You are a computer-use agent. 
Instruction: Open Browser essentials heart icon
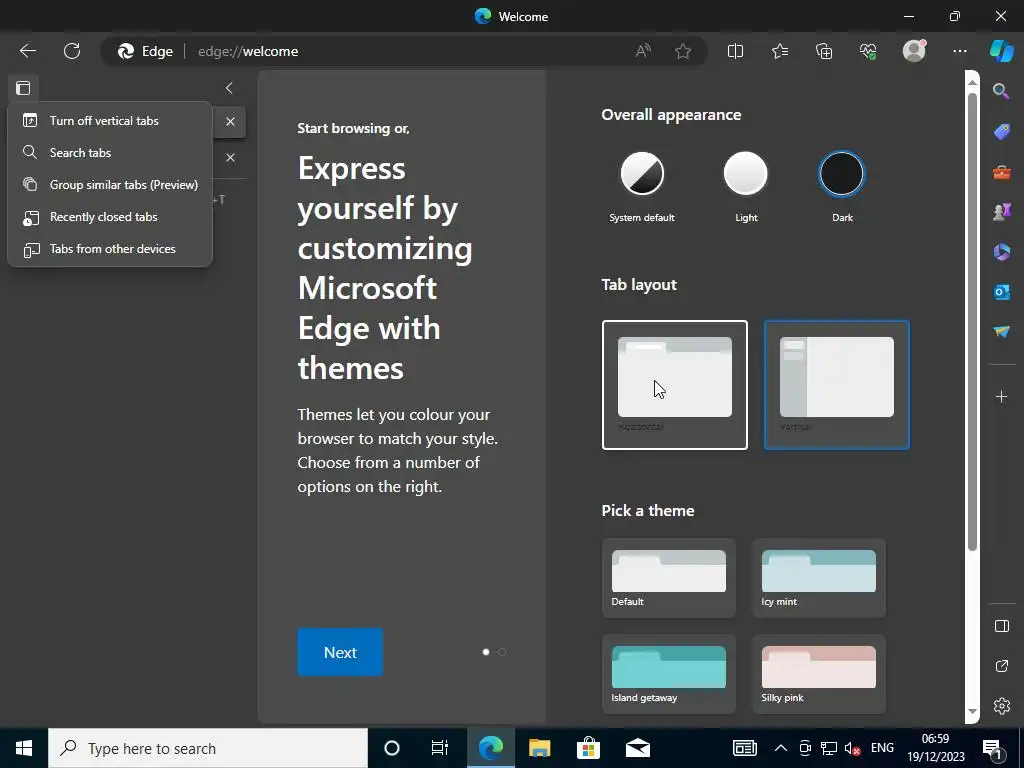[x=868, y=51]
